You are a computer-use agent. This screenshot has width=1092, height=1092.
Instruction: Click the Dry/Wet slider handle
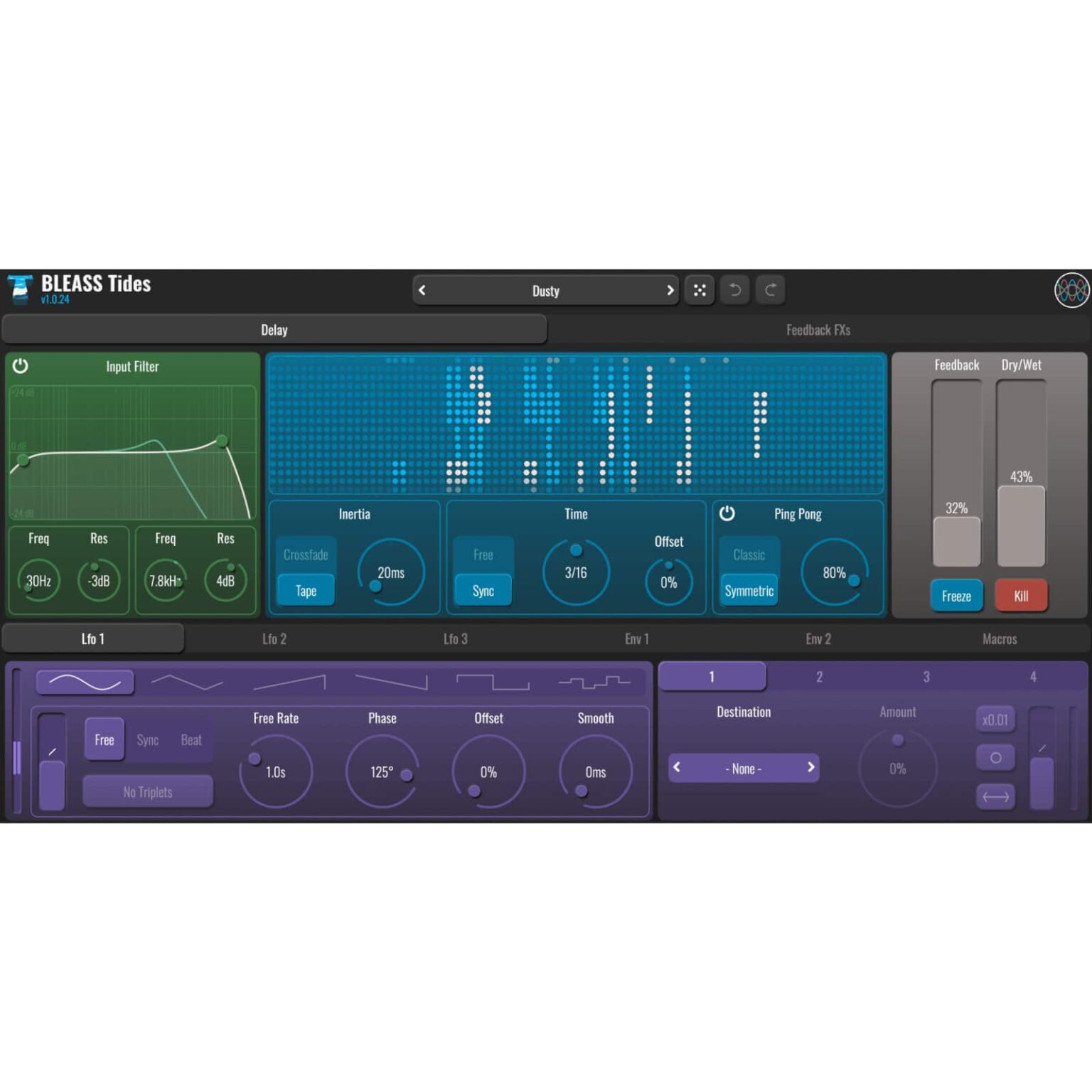click(x=1021, y=526)
